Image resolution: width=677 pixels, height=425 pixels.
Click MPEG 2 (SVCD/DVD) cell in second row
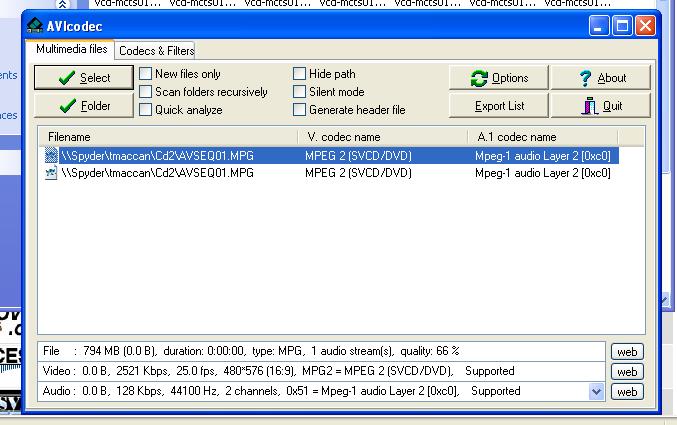point(358,173)
